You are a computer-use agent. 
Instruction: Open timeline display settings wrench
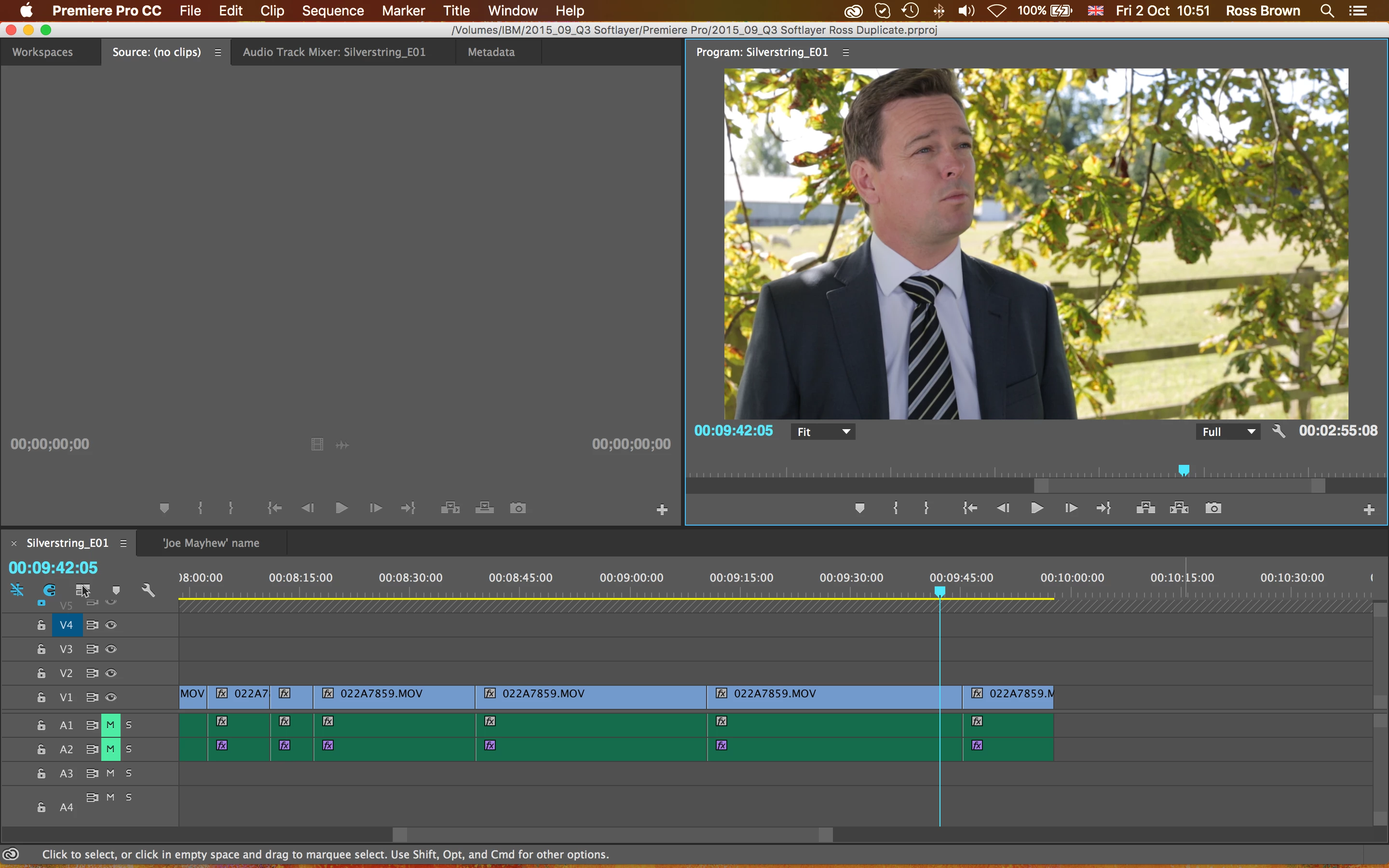coord(148,590)
